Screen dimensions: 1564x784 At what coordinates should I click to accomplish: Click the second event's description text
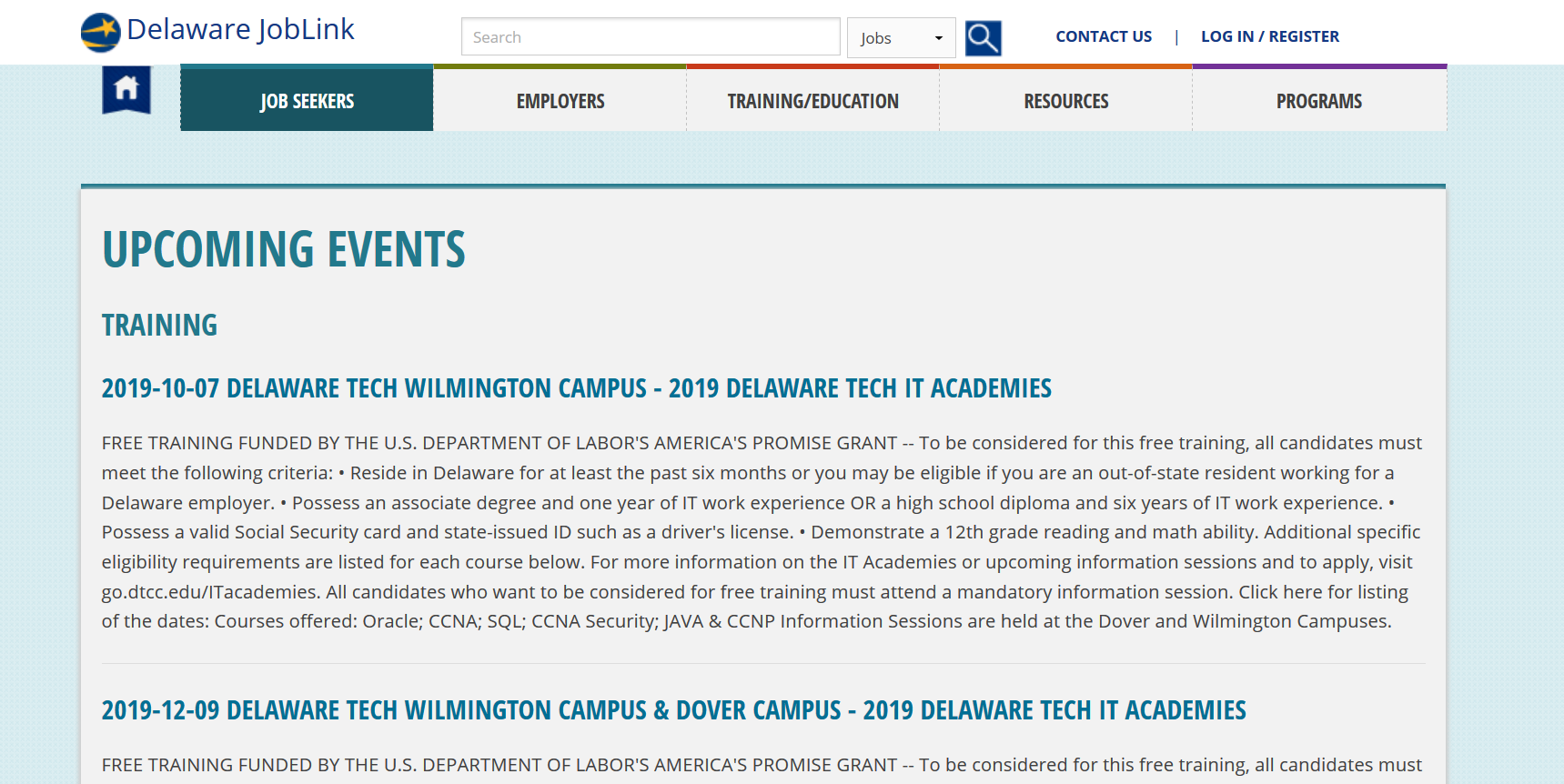(762, 766)
